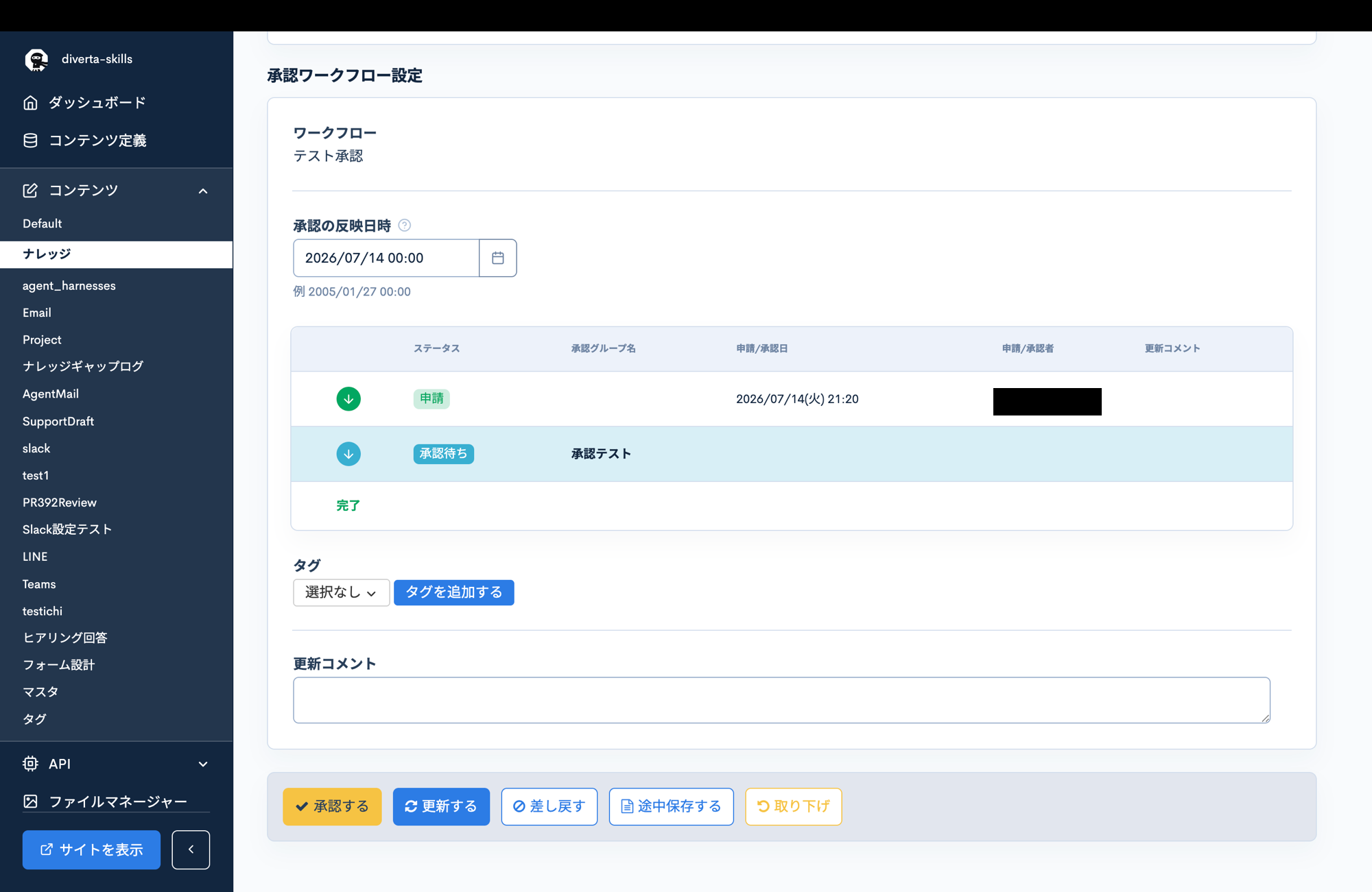Click the 承認テスト group name
This screenshot has height=892, width=1372.
601,454
